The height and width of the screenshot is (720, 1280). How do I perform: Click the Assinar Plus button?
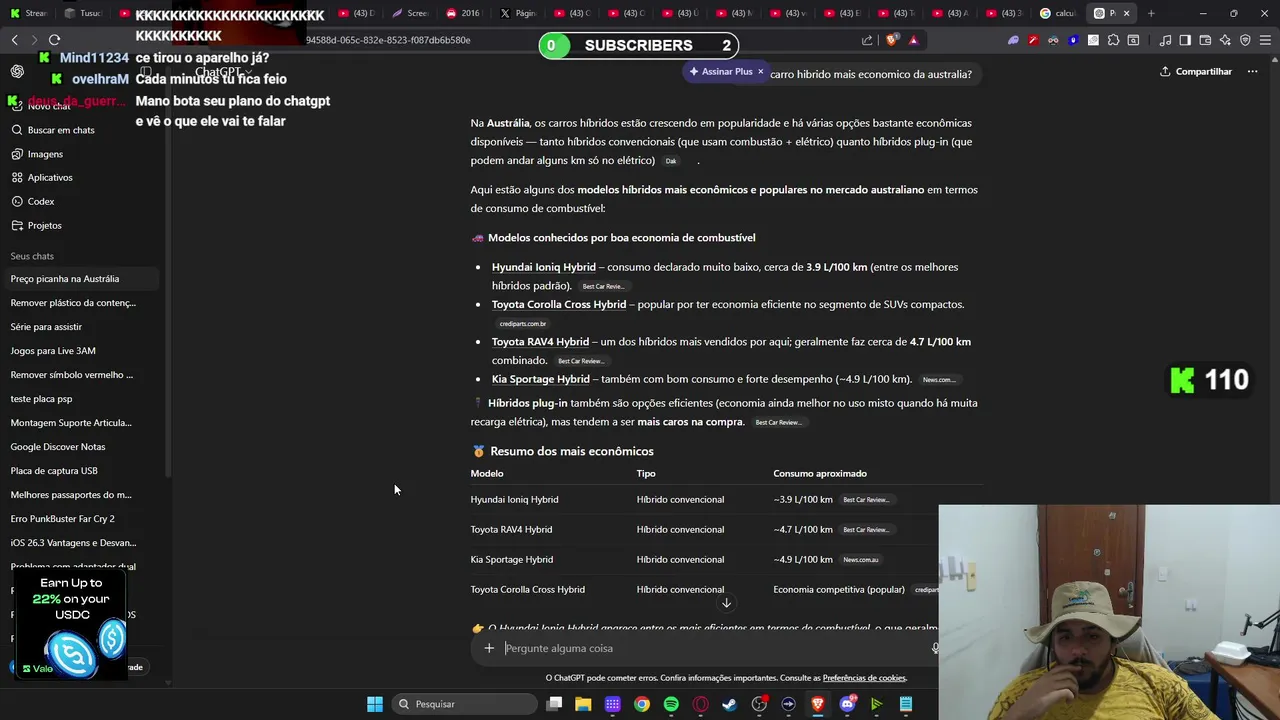[x=720, y=72]
